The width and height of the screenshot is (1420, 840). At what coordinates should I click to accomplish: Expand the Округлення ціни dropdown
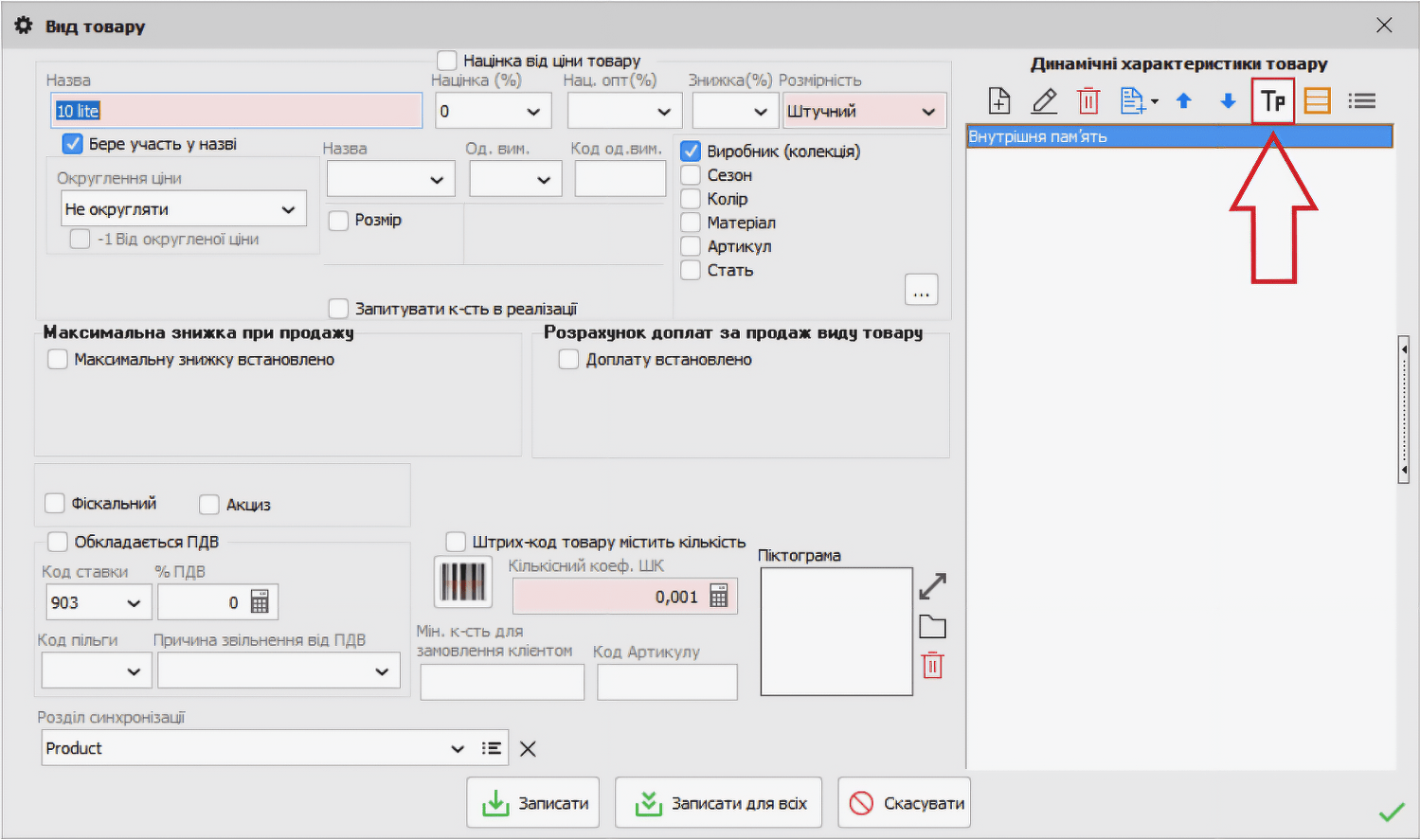(288, 209)
